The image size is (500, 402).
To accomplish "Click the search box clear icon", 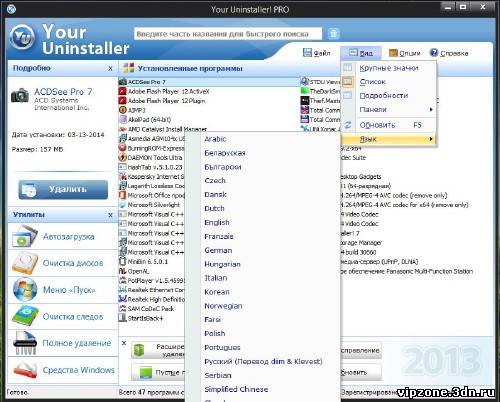I will (x=333, y=33).
